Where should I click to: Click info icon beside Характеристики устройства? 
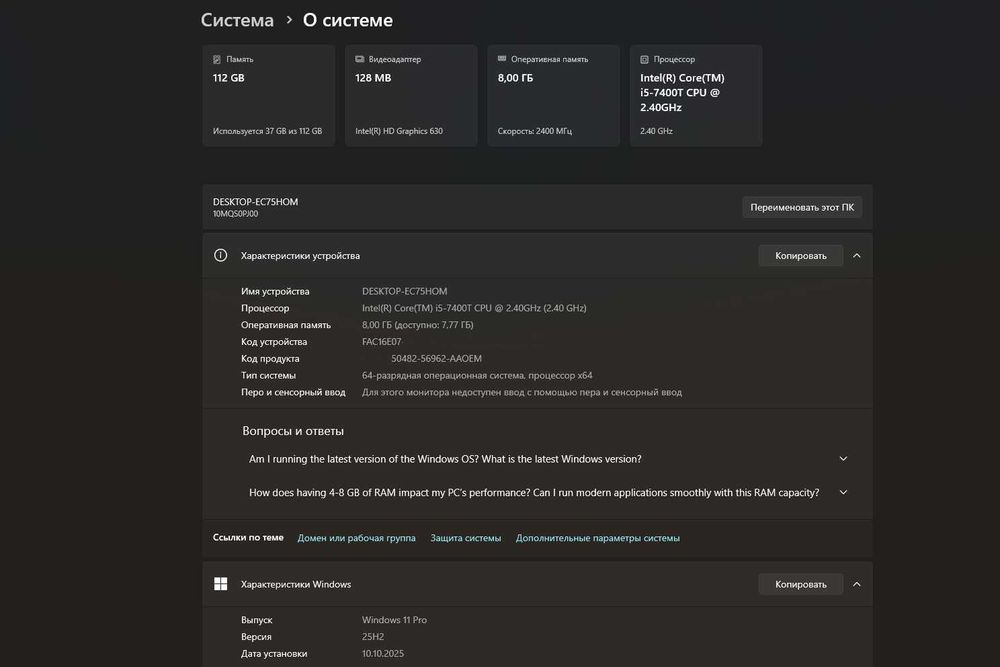coord(221,255)
